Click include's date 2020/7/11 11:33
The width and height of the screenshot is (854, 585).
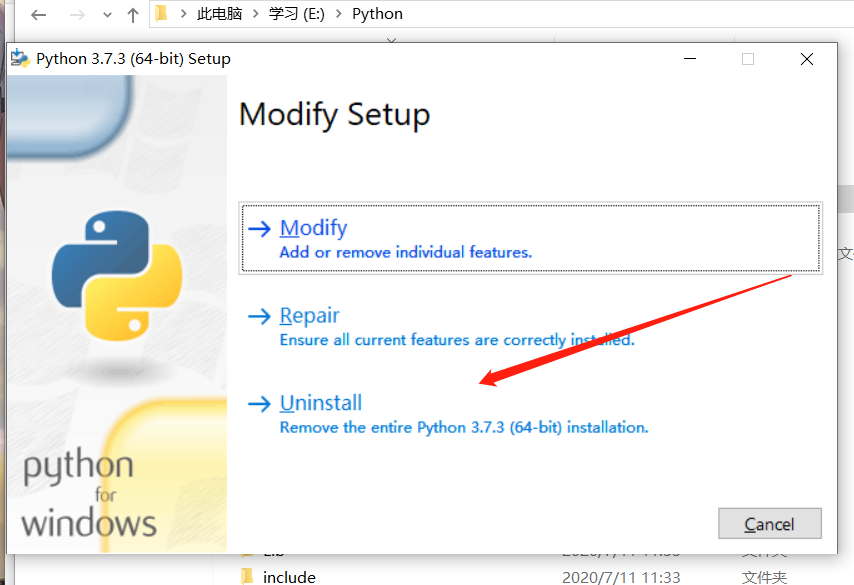[621, 577]
